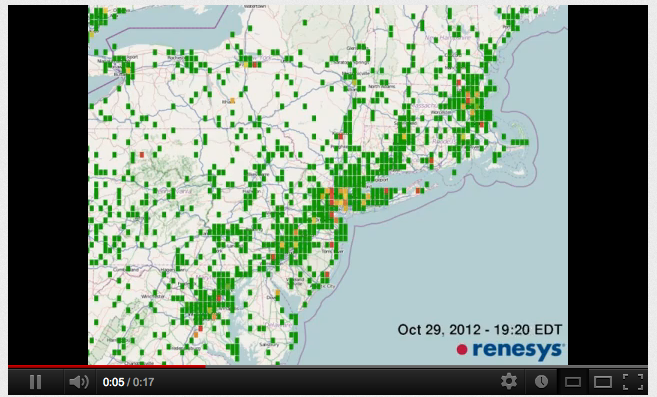This screenshot has width=657, height=397.
Task: Click the Salisbury label on the map
Action: 269,345
